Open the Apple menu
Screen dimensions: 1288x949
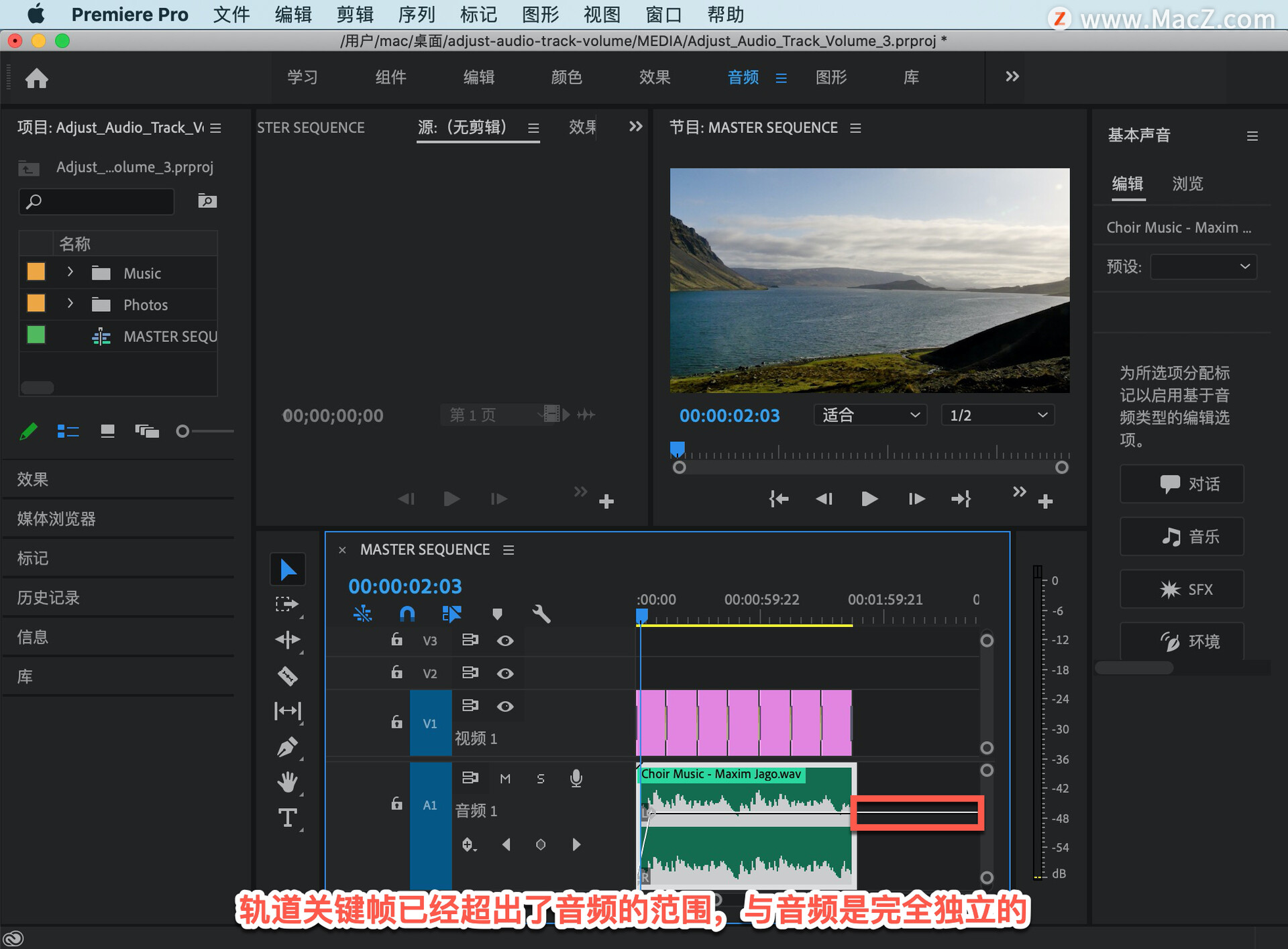(36, 14)
